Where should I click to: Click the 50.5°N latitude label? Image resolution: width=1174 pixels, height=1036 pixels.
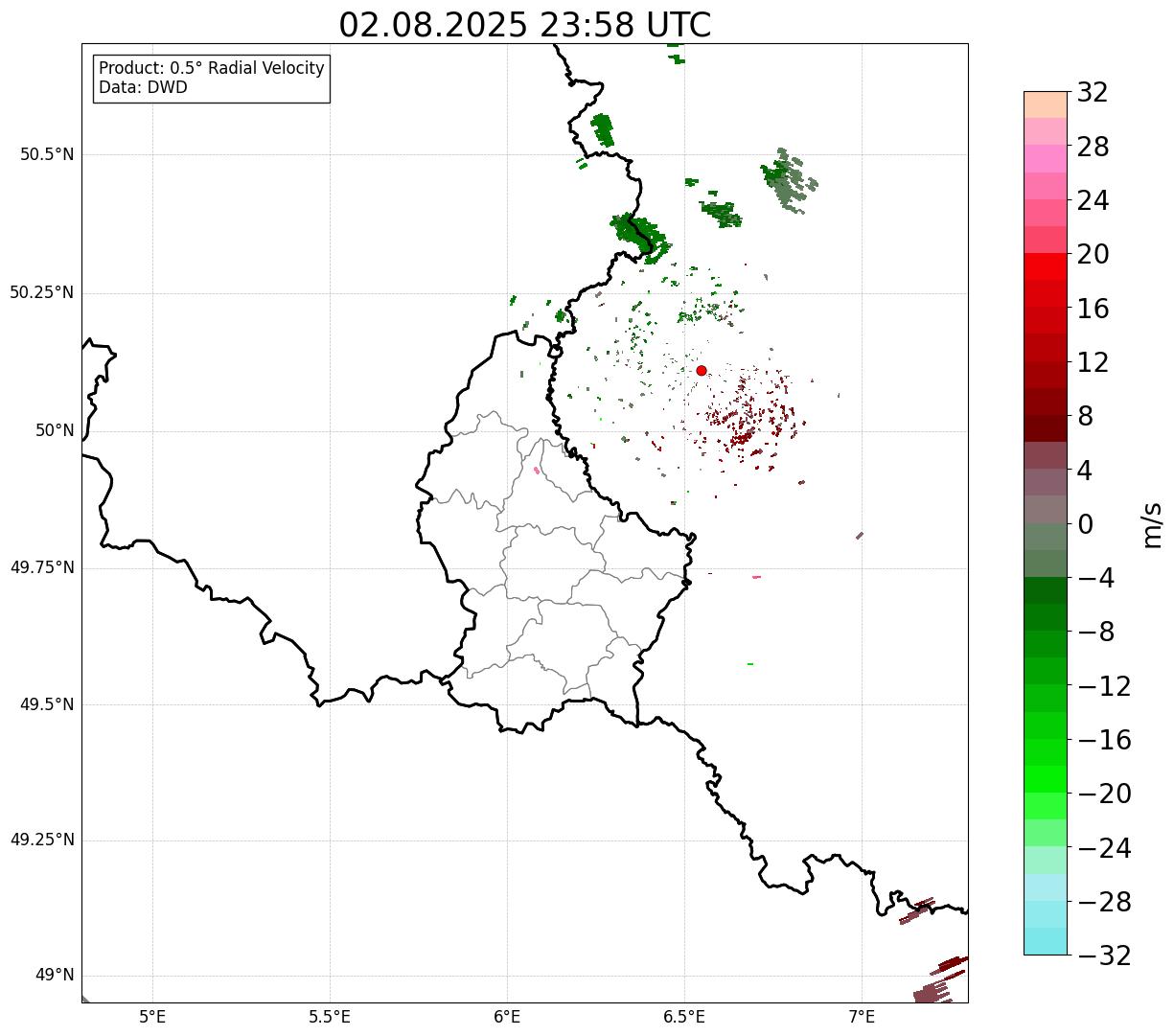(47, 154)
